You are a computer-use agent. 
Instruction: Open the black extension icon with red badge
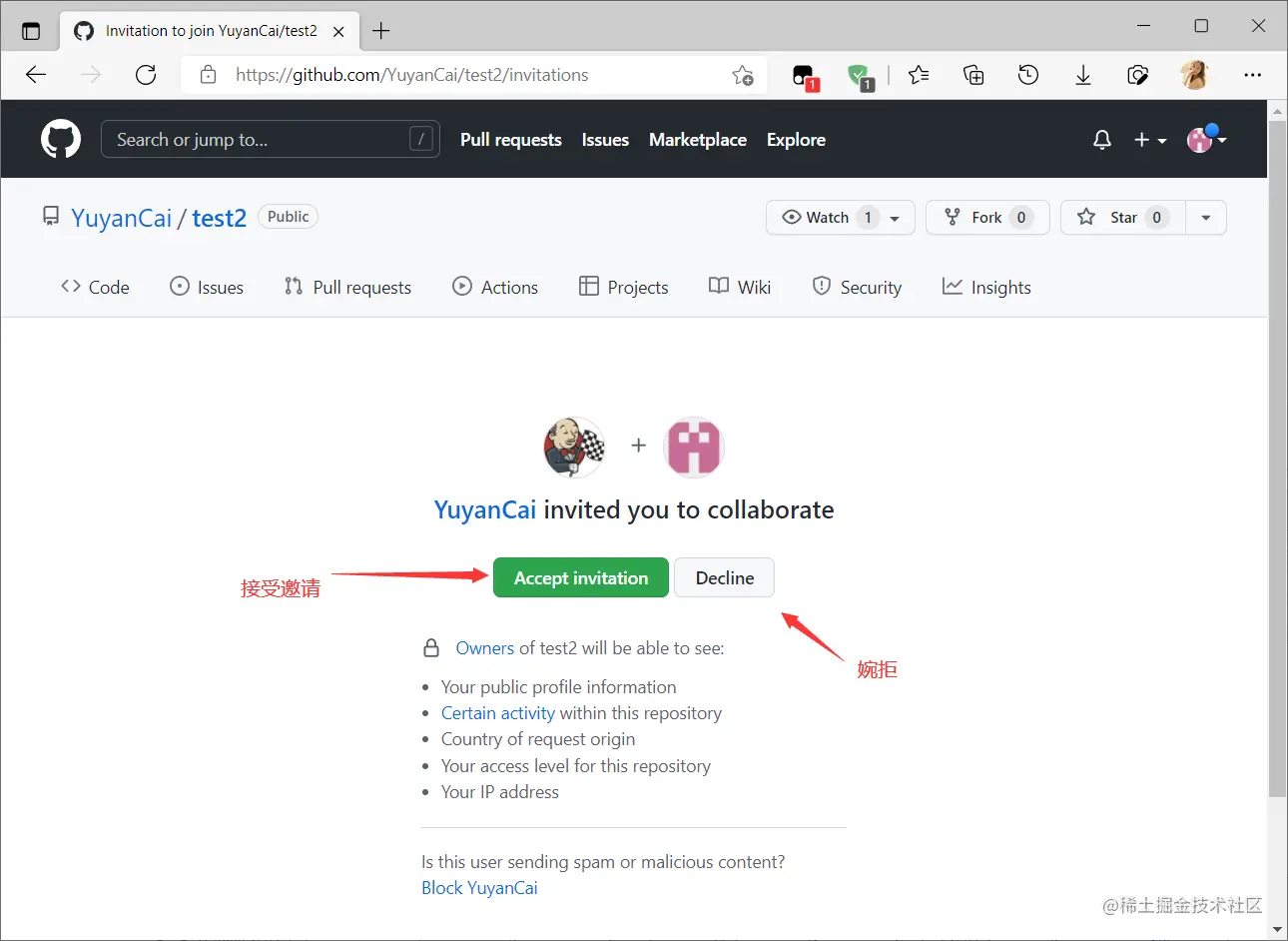pyautogui.click(x=805, y=76)
